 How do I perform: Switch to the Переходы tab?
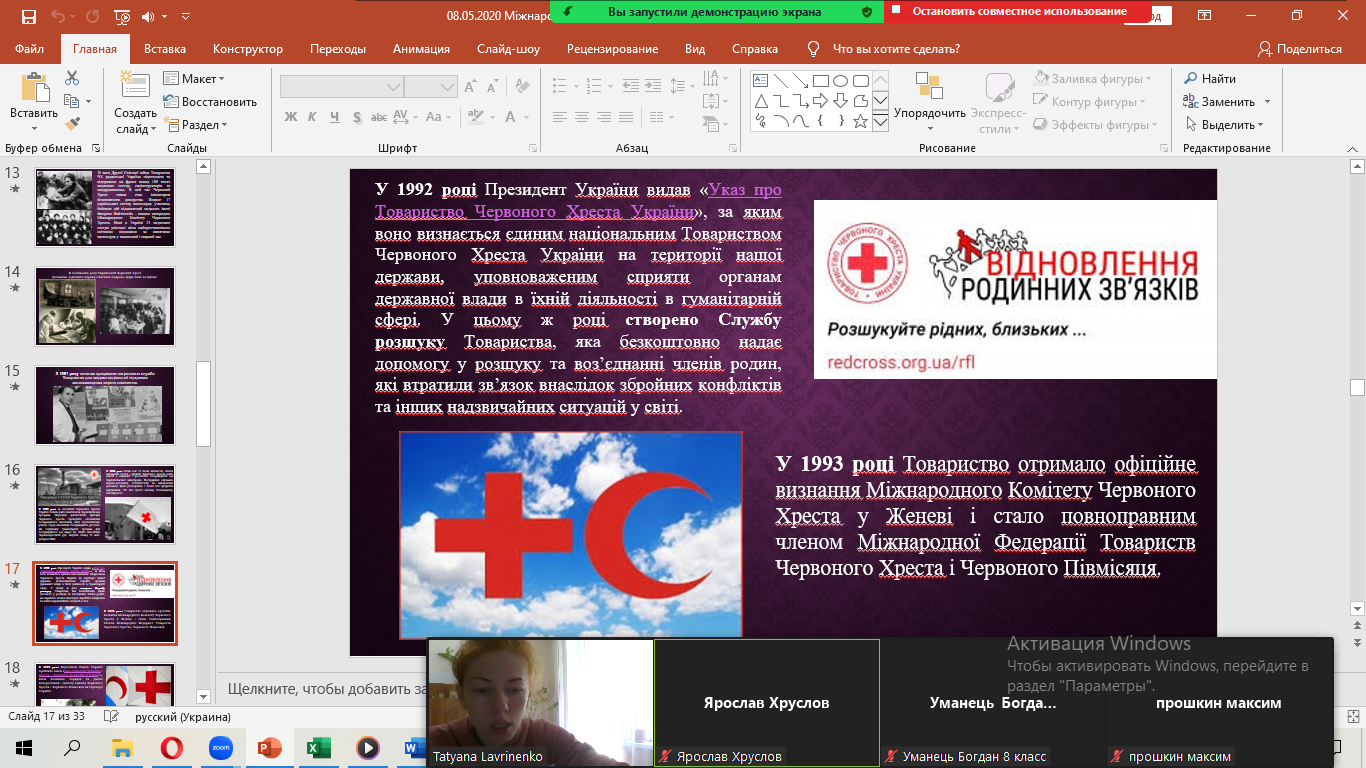(338, 49)
